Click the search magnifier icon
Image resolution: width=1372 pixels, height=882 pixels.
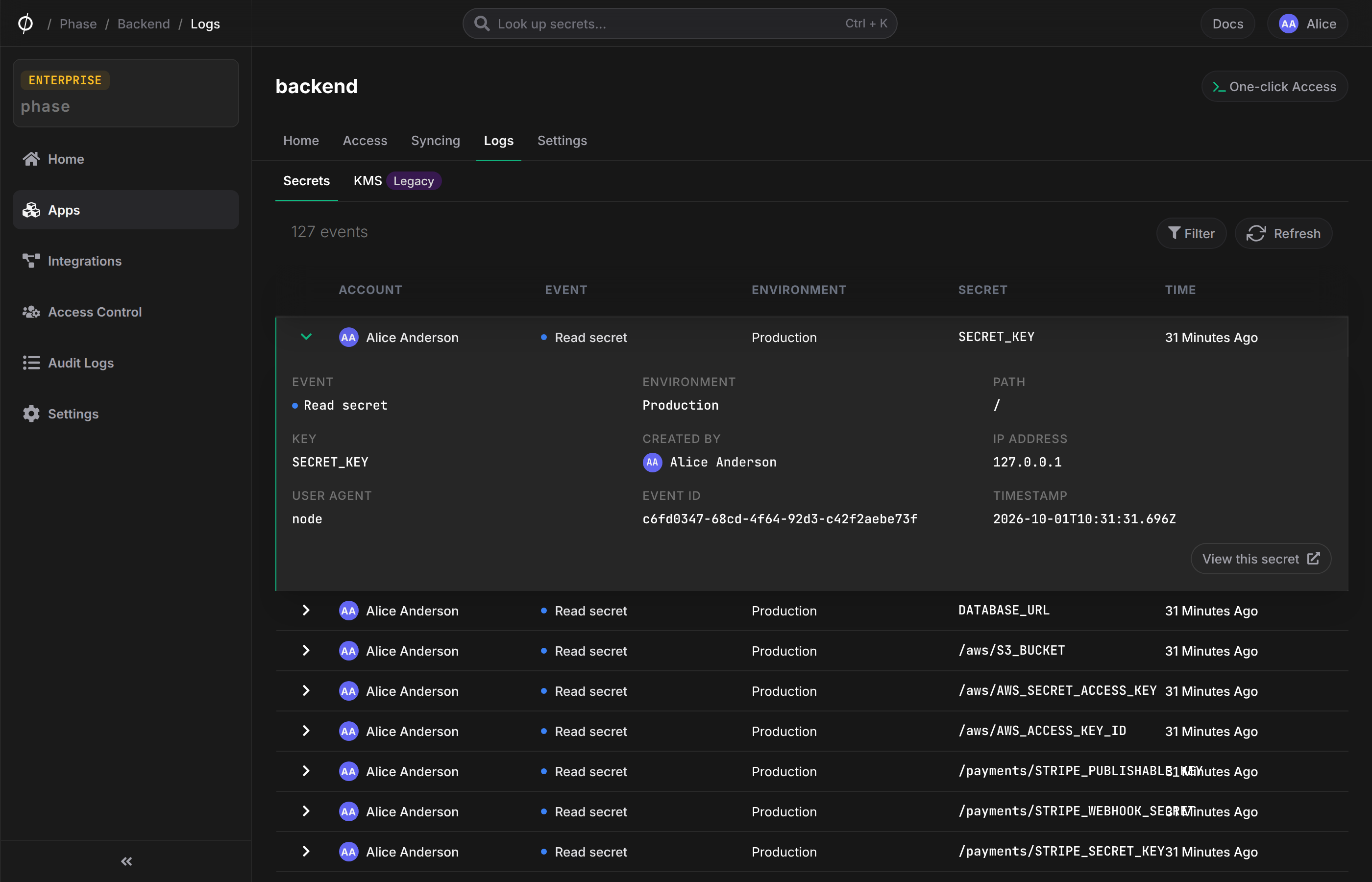point(482,24)
